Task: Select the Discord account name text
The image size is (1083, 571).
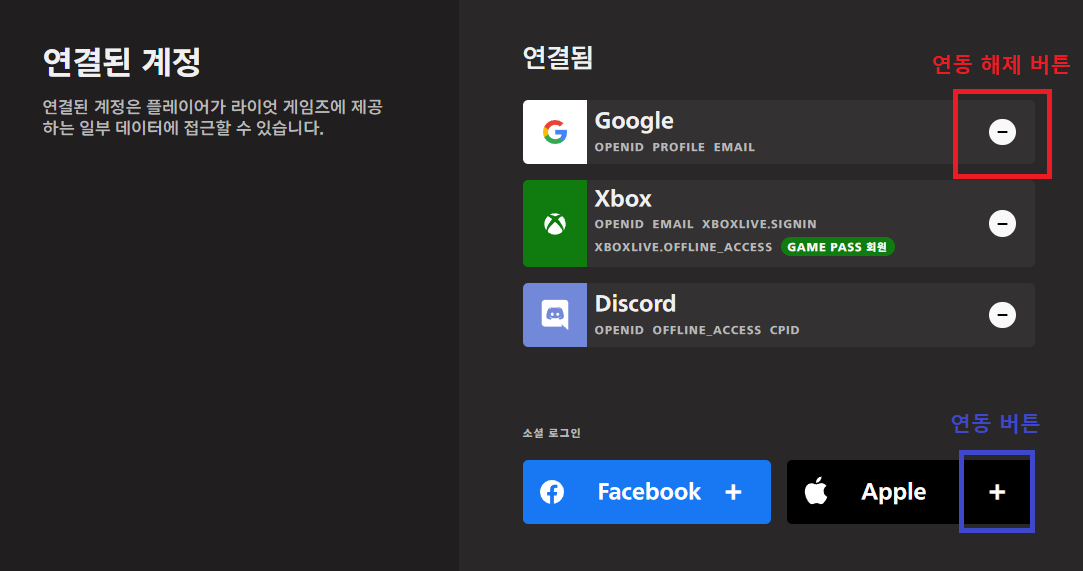Action: tap(635, 304)
